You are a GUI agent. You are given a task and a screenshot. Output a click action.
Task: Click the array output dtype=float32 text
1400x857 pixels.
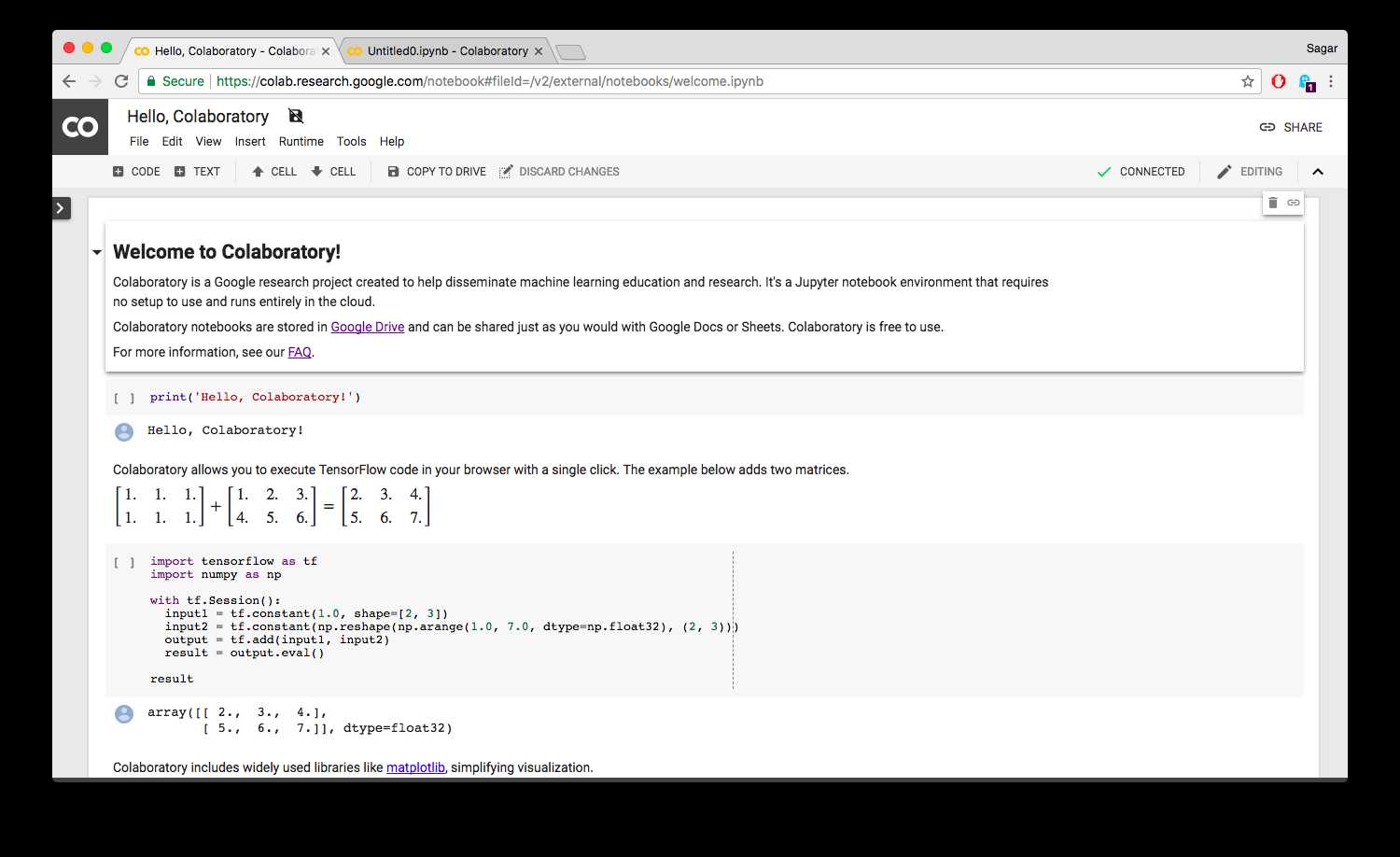(398, 728)
